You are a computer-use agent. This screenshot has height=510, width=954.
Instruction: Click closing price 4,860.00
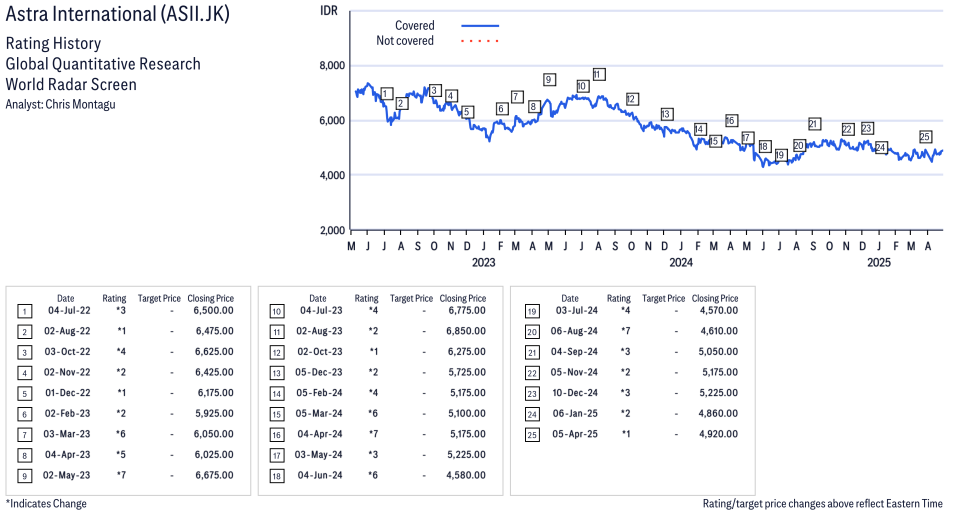tap(719, 413)
